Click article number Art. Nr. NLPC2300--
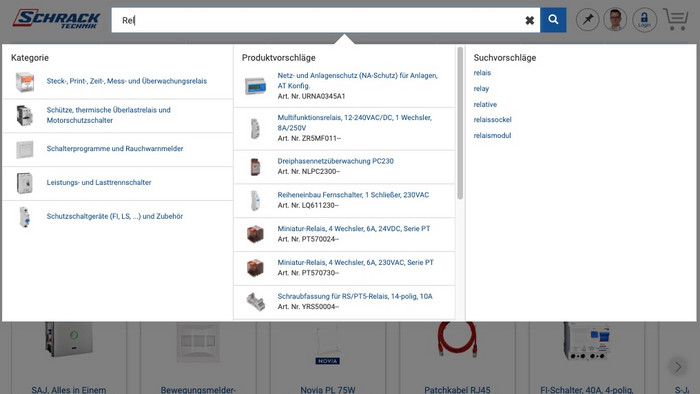Image resolution: width=700 pixels, height=394 pixels. click(308, 172)
